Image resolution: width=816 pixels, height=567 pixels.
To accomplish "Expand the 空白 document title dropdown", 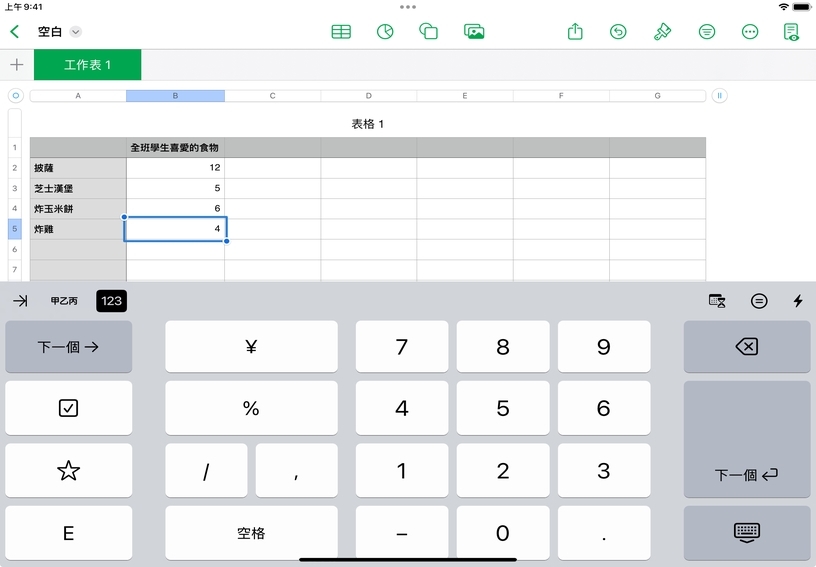I will tap(76, 32).
